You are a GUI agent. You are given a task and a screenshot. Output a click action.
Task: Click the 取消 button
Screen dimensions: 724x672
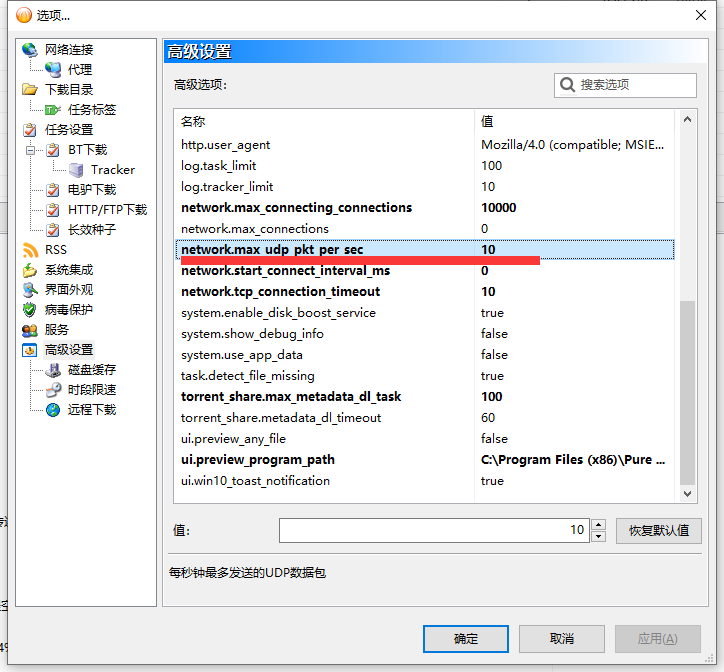[561, 639]
